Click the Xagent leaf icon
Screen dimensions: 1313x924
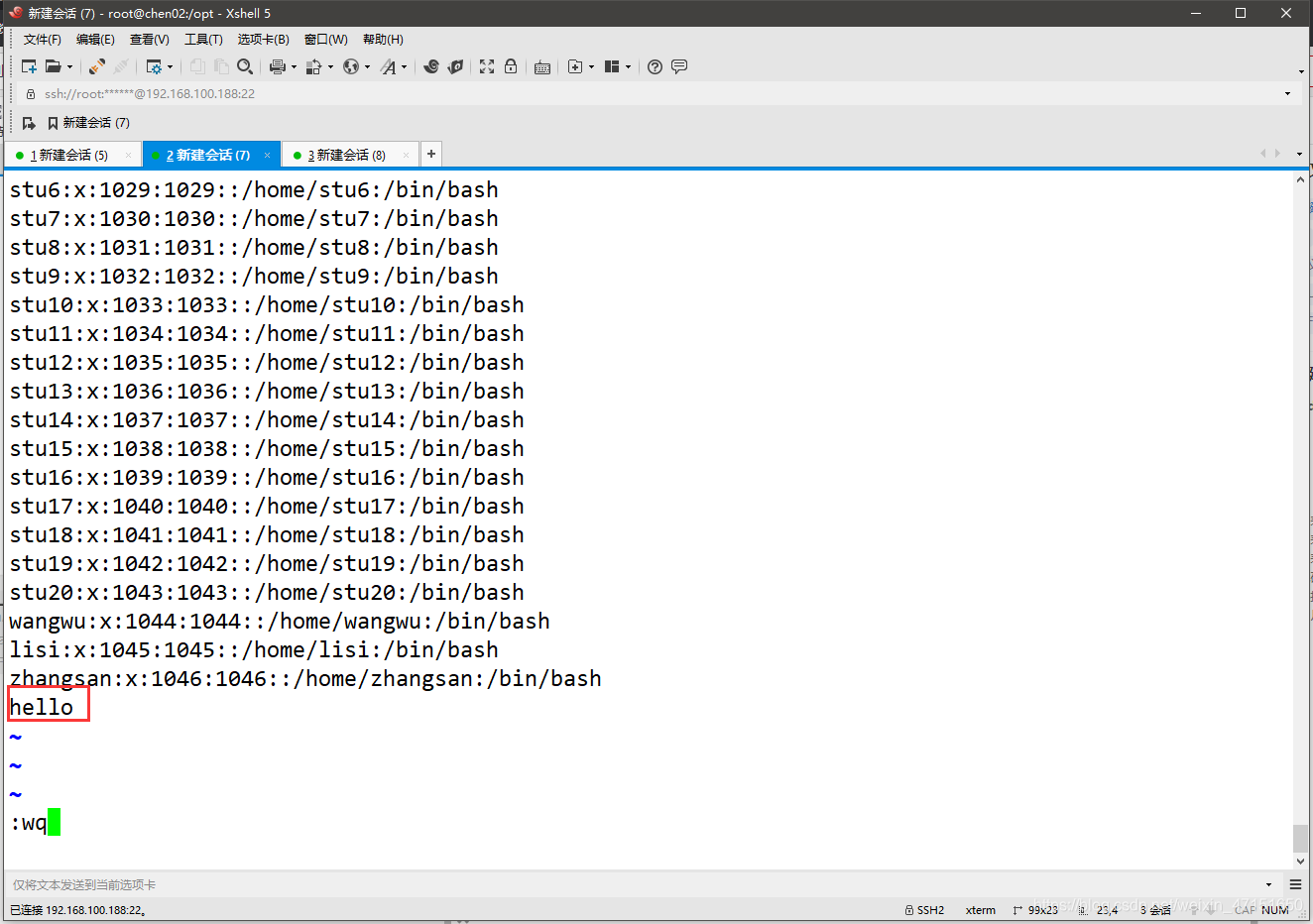tap(455, 66)
